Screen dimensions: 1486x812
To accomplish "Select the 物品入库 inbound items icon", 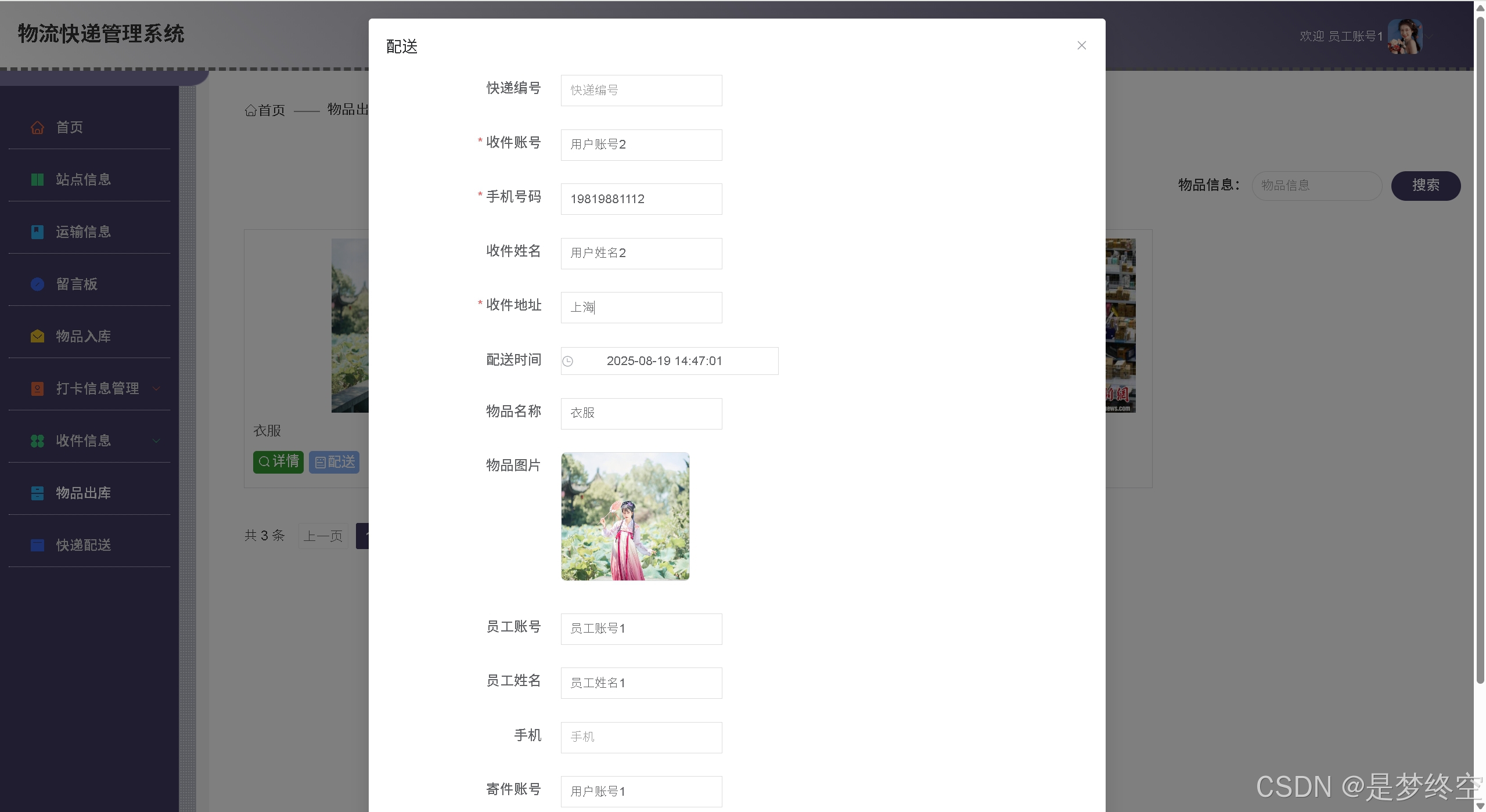I will (37, 336).
